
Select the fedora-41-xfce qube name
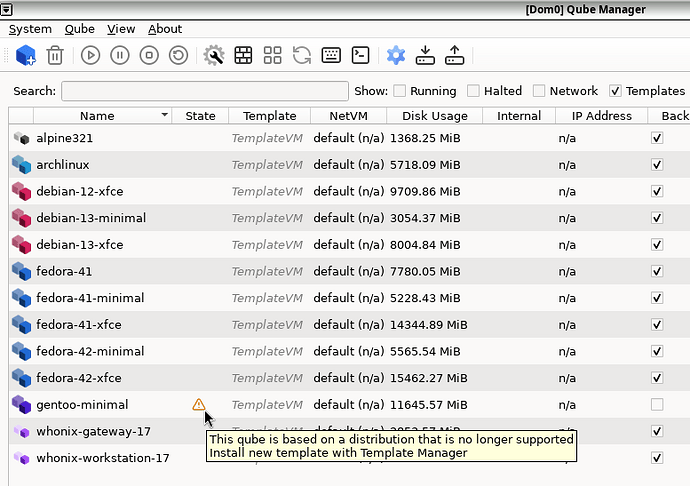[x=79, y=325]
